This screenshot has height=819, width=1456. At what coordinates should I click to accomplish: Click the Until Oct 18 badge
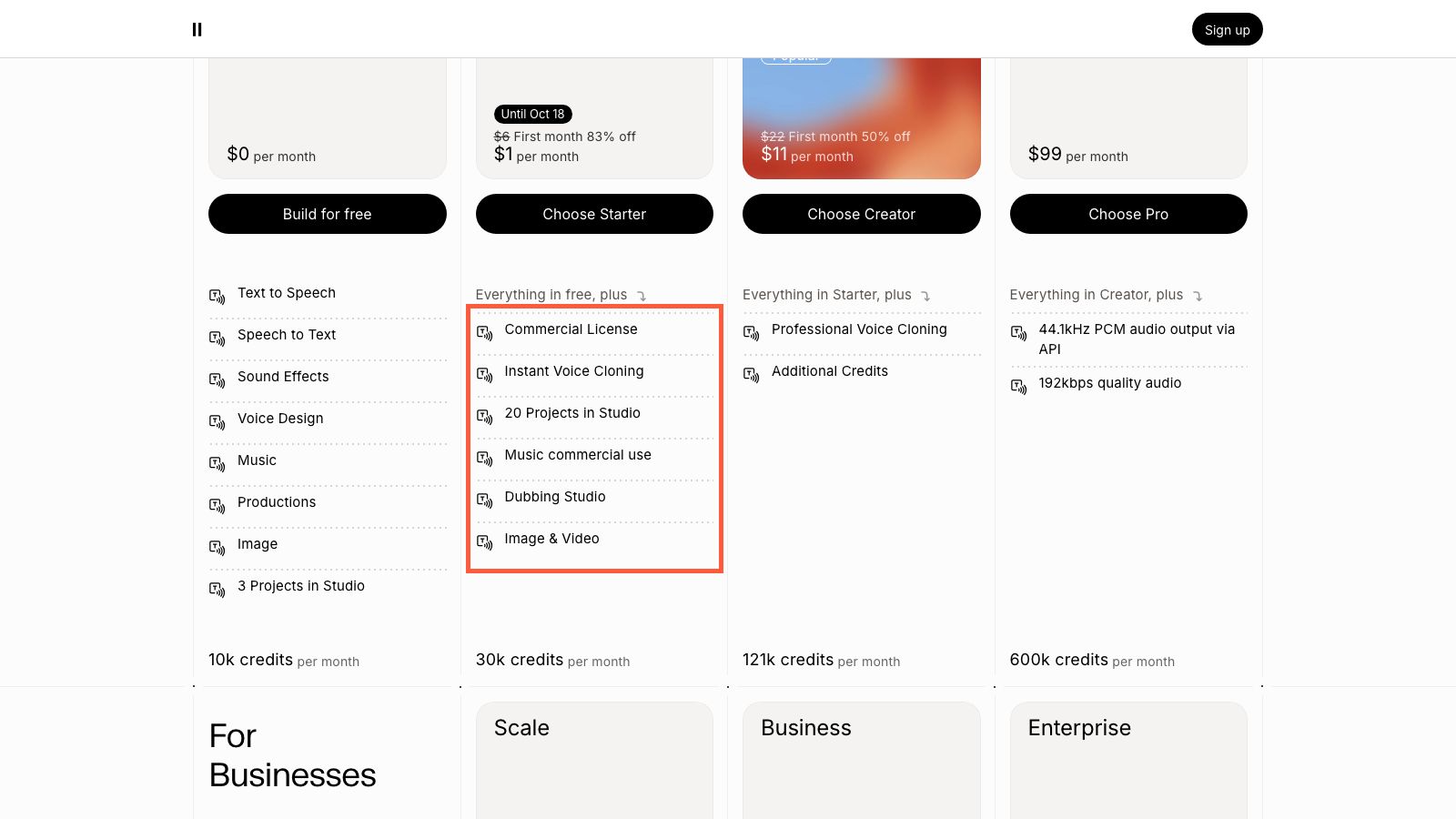[532, 114]
